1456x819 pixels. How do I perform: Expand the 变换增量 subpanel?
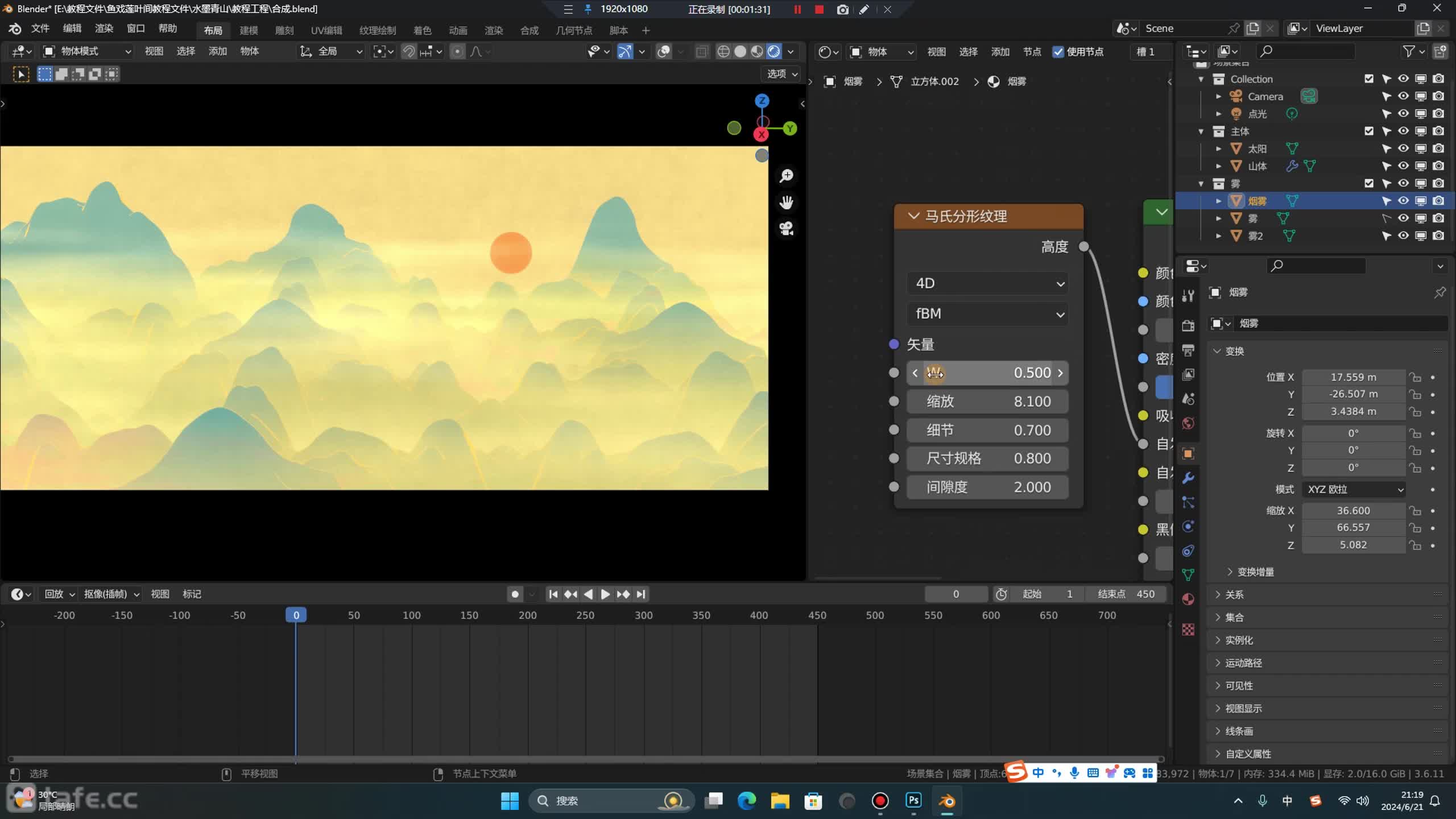tap(1250, 572)
